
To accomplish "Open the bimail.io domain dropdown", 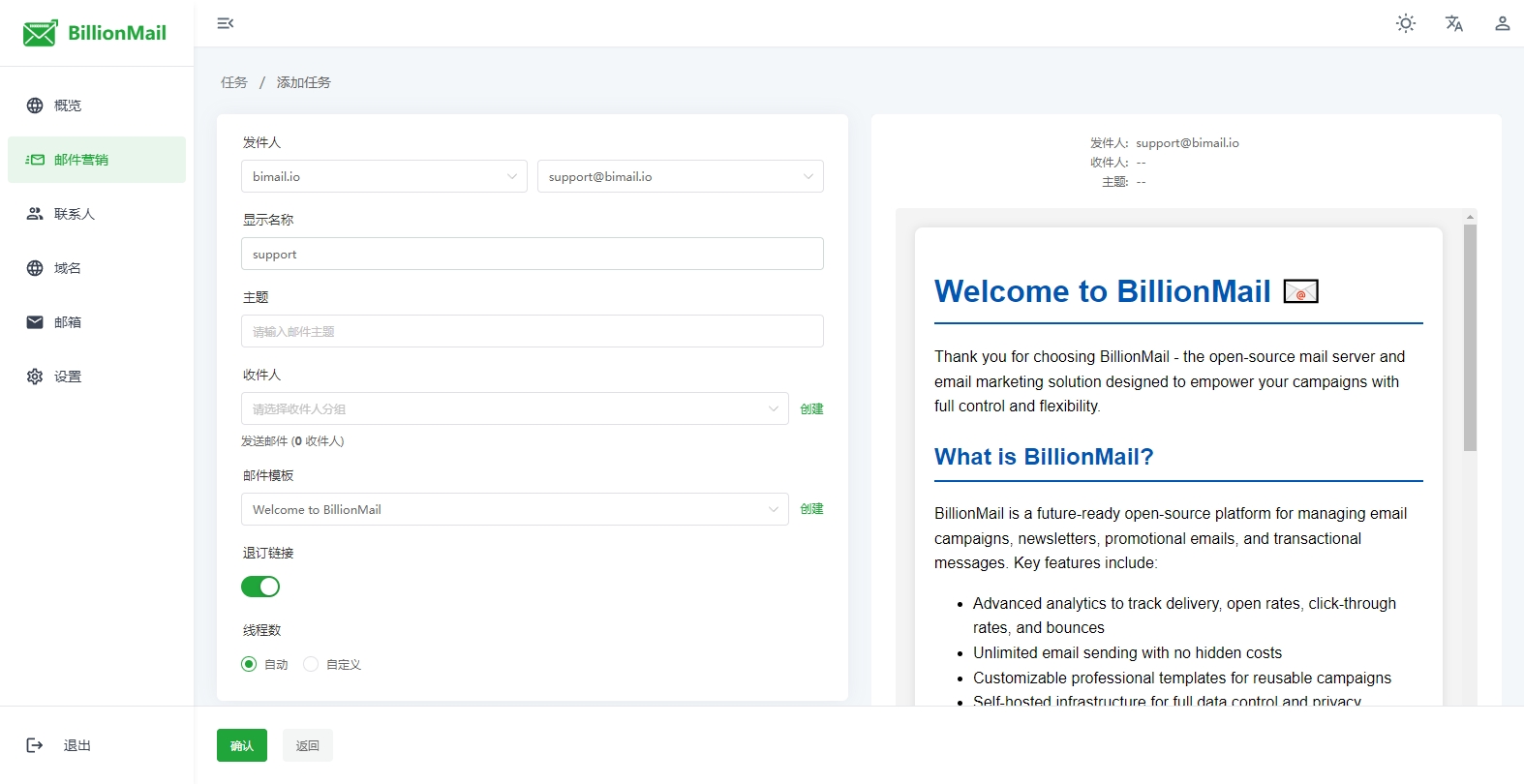I will click(384, 176).
